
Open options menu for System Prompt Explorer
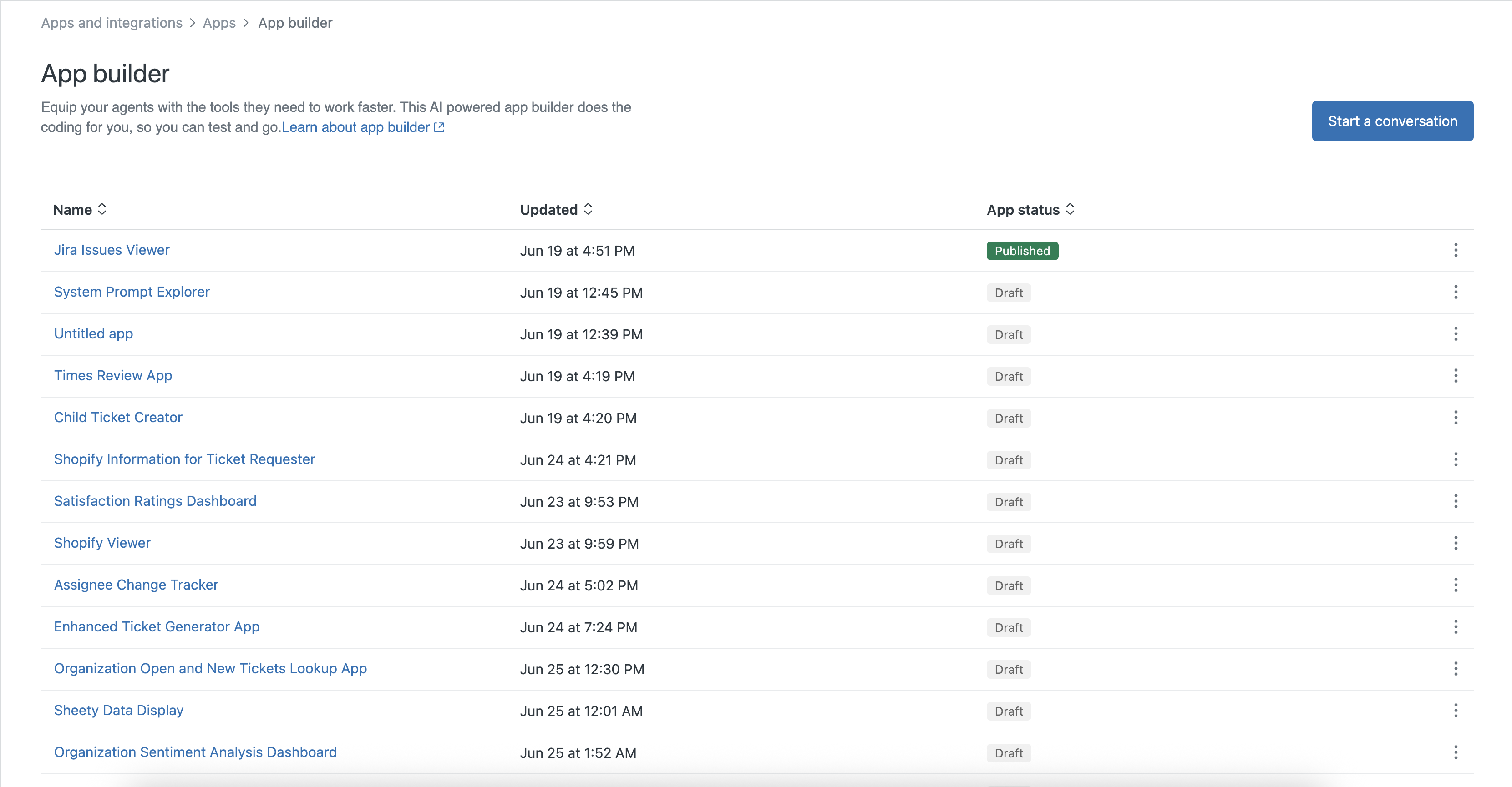point(1456,292)
